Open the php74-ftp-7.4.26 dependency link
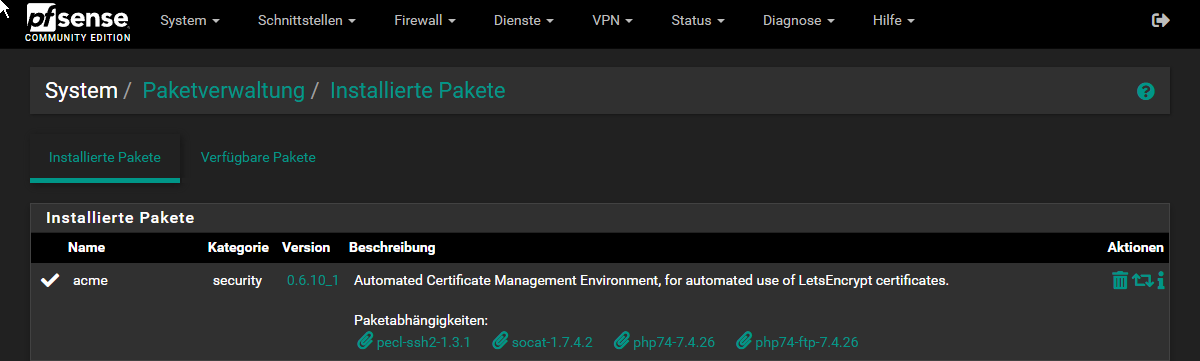This screenshot has height=361, width=1200. coord(806,342)
